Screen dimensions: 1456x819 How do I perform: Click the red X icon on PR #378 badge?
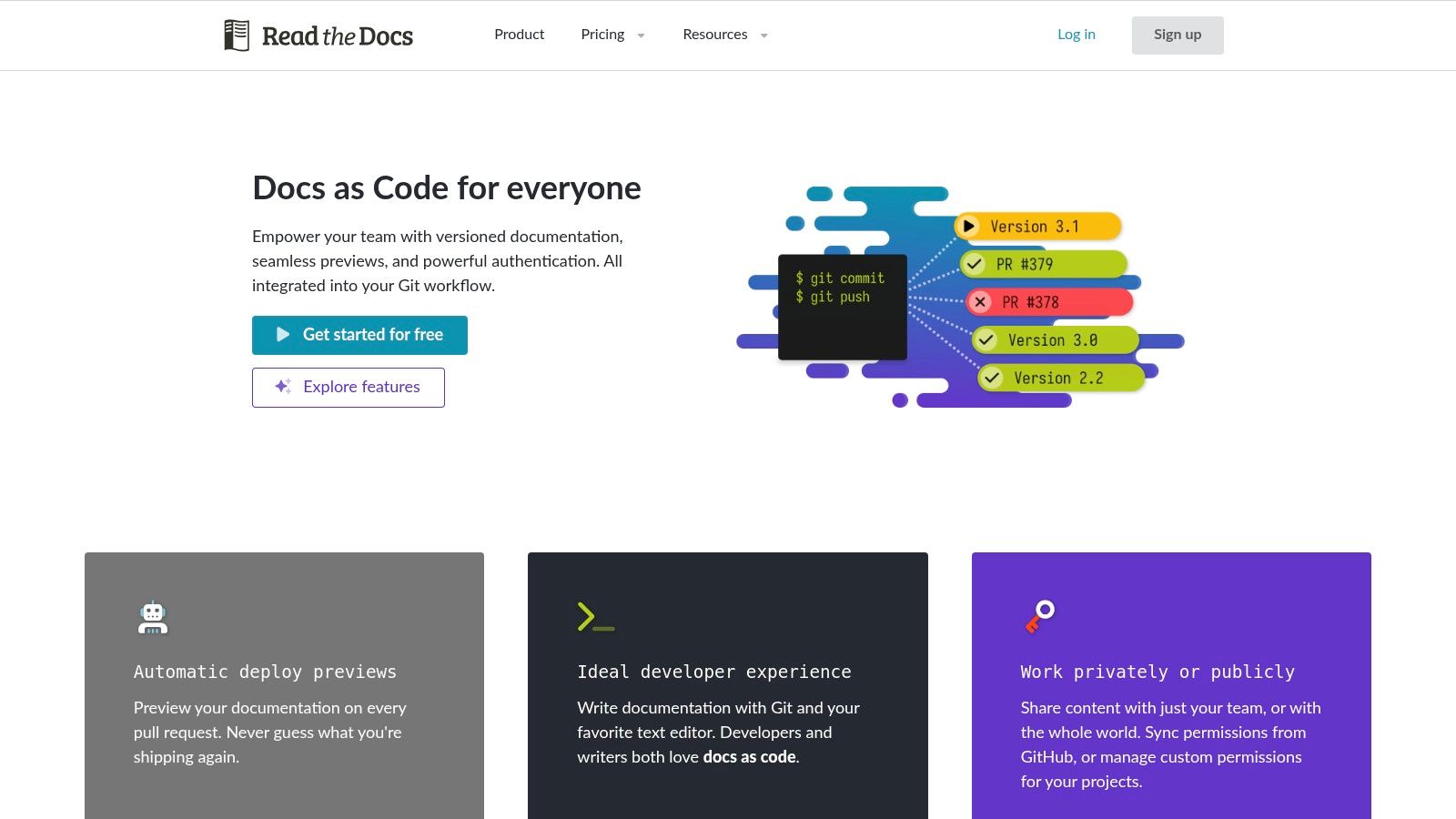point(979,302)
